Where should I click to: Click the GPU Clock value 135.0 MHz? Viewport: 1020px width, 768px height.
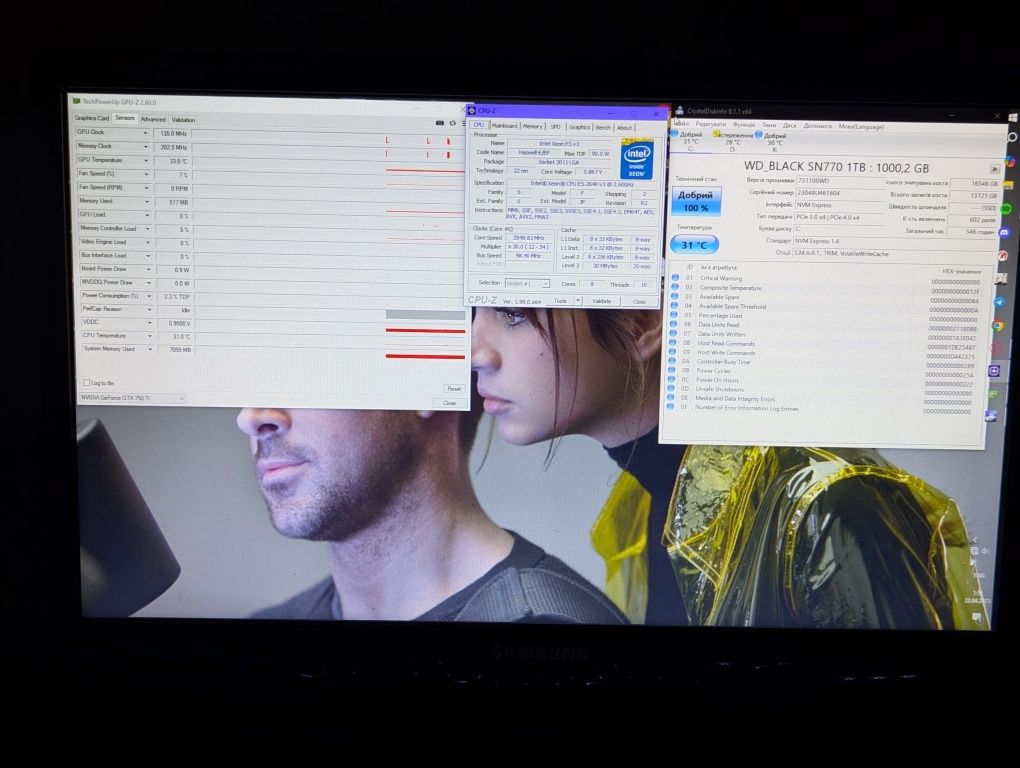(172, 133)
